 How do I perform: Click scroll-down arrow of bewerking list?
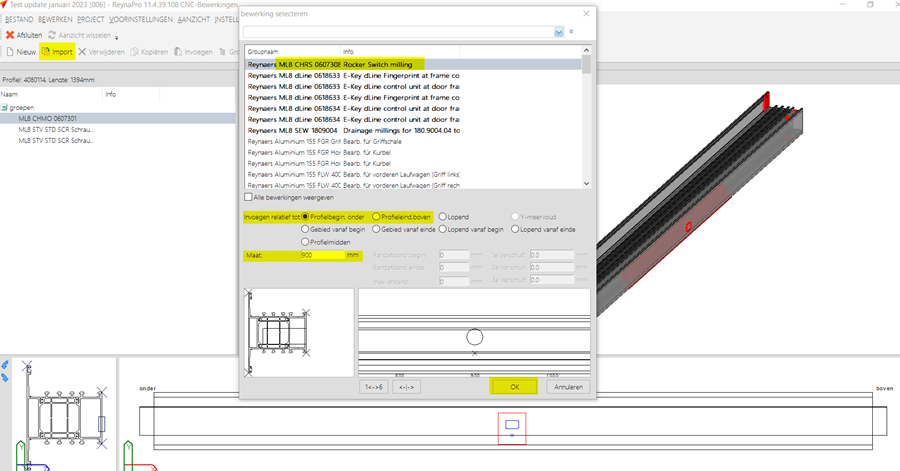[x=586, y=184]
